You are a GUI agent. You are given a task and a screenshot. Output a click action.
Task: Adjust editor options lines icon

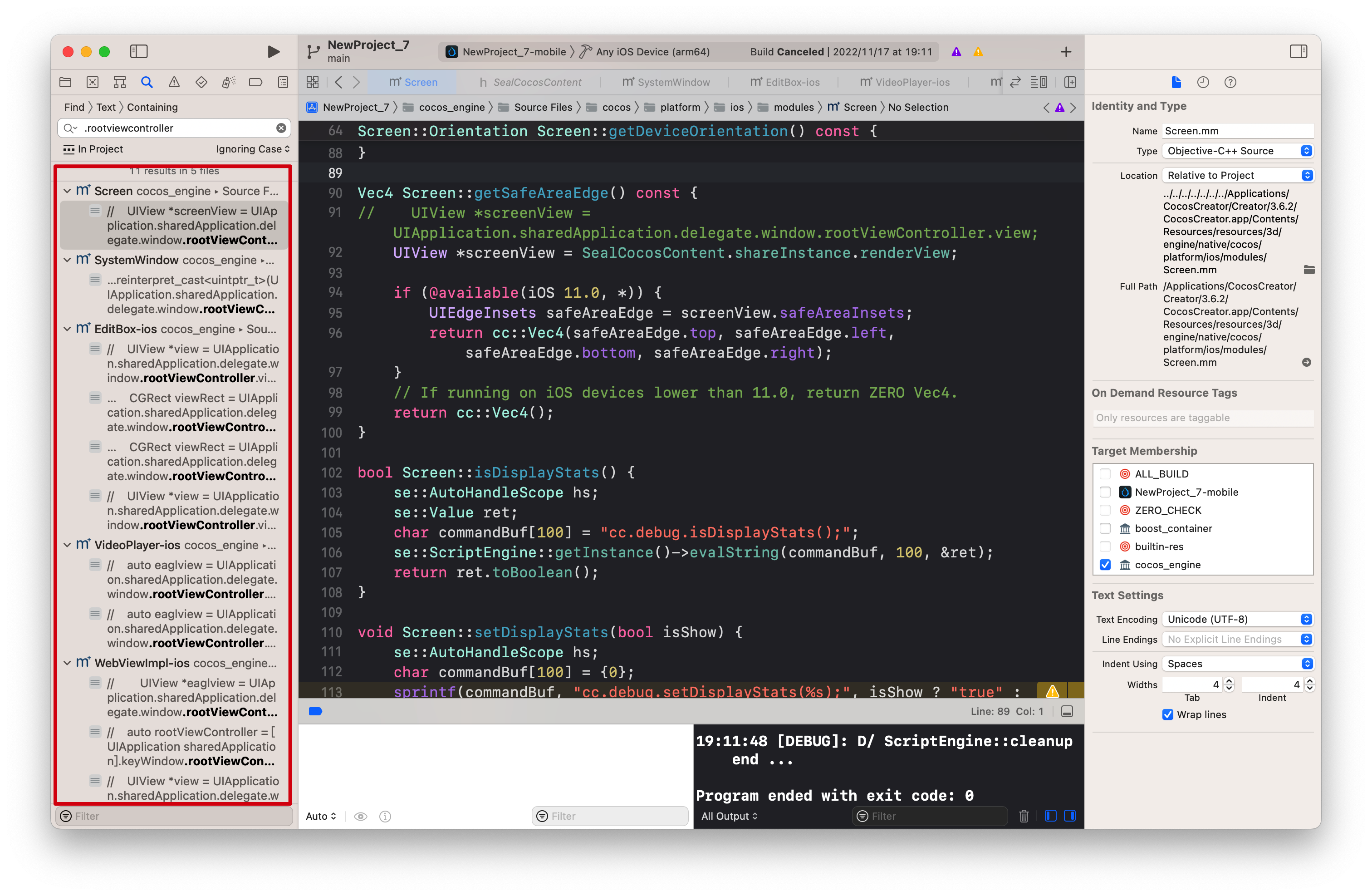point(1039,82)
